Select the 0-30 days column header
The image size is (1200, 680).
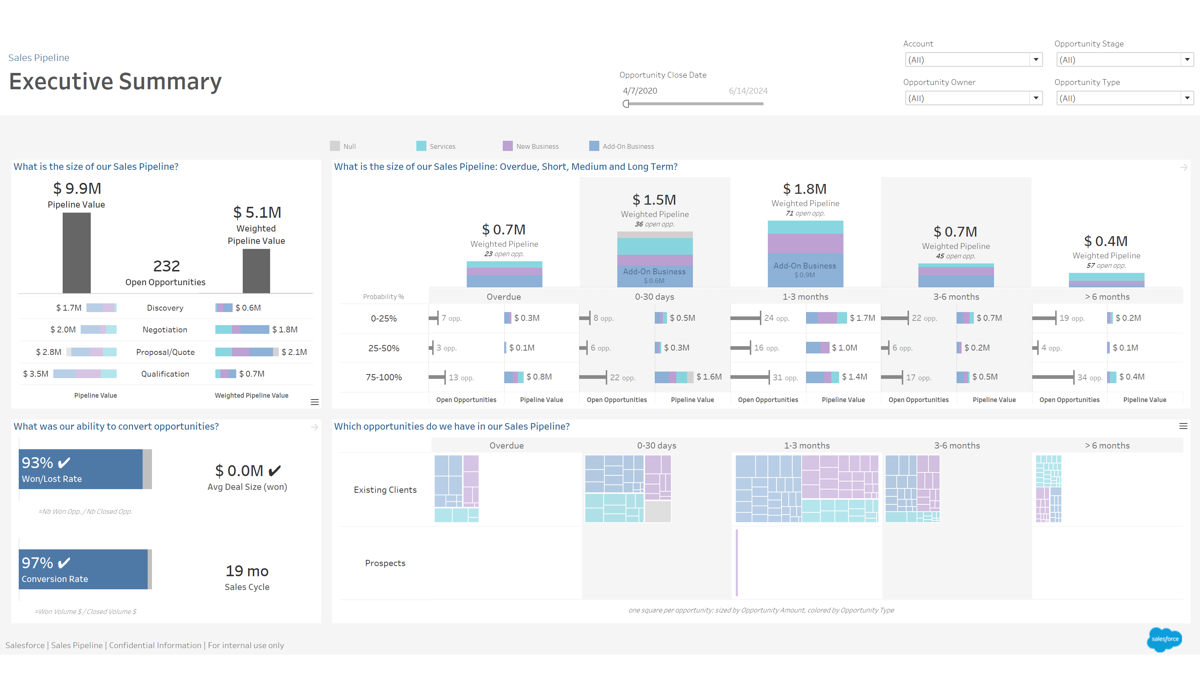click(x=655, y=297)
